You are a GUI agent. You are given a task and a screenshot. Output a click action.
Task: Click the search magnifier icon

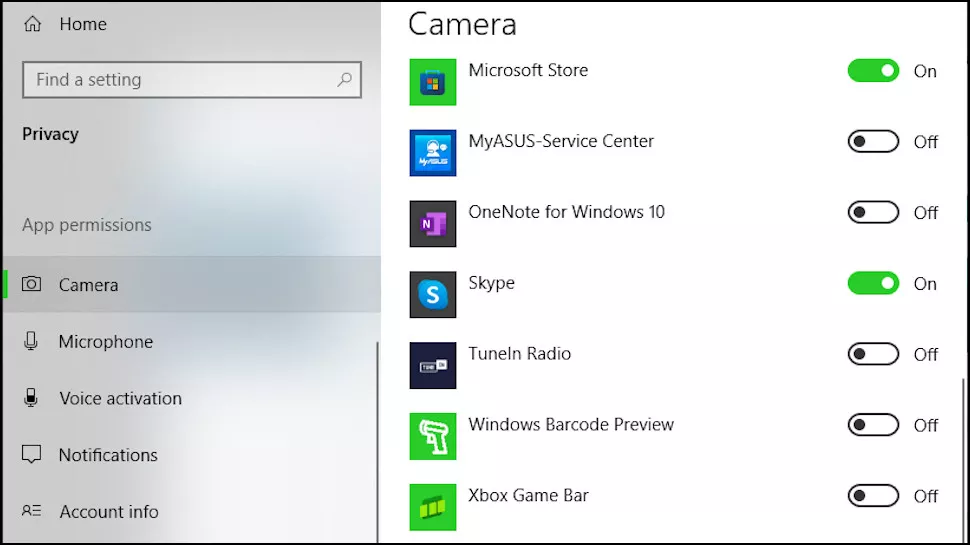point(345,79)
